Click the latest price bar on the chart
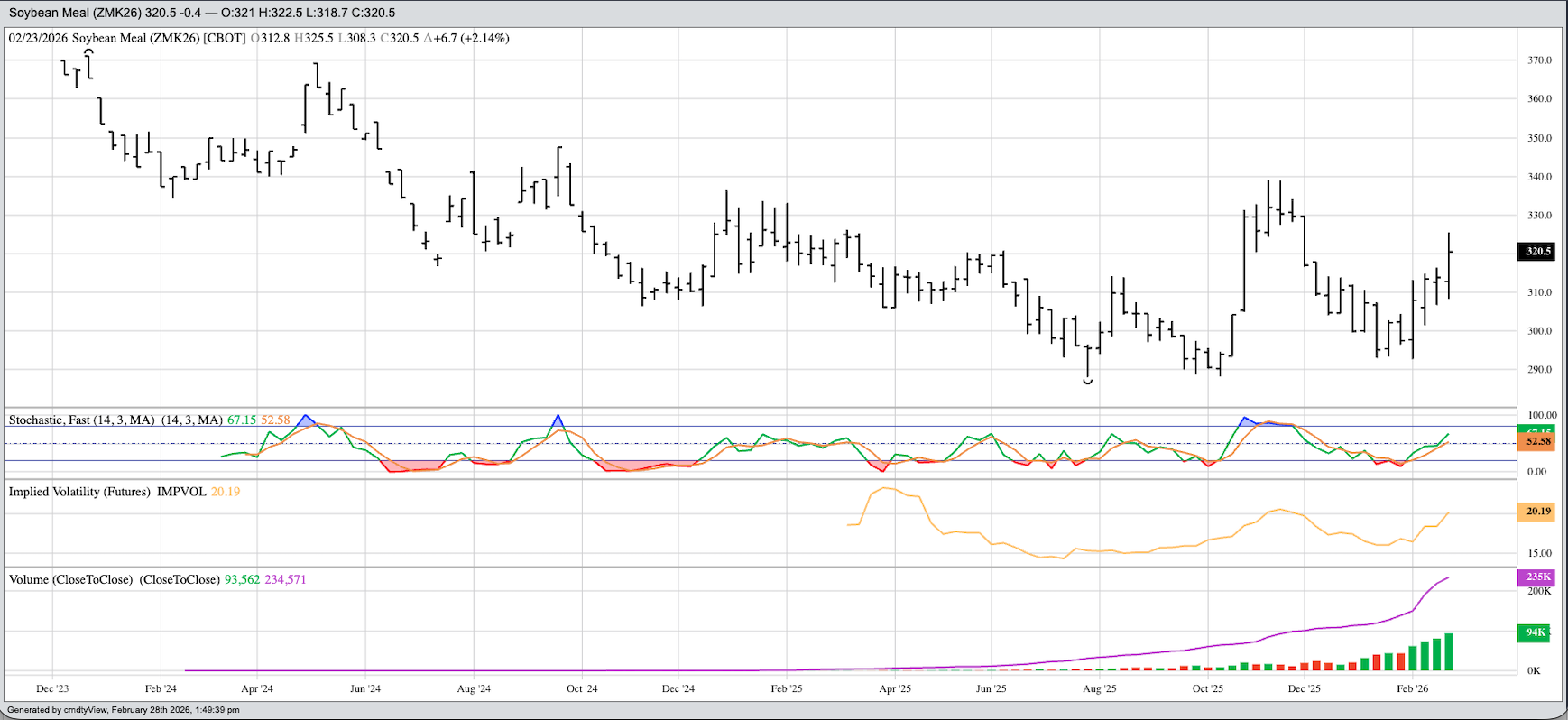This screenshot has width=1568, height=720. [x=1449, y=266]
